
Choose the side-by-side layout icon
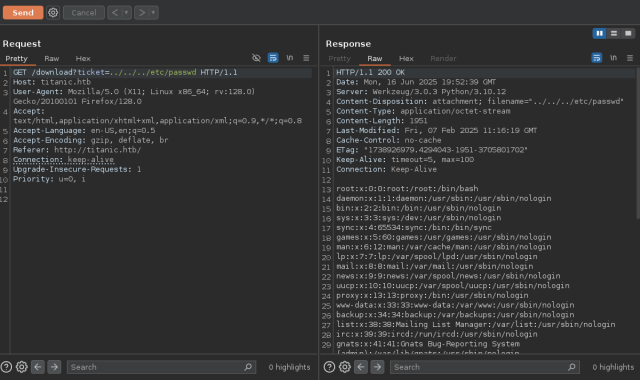[x=599, y=33]
